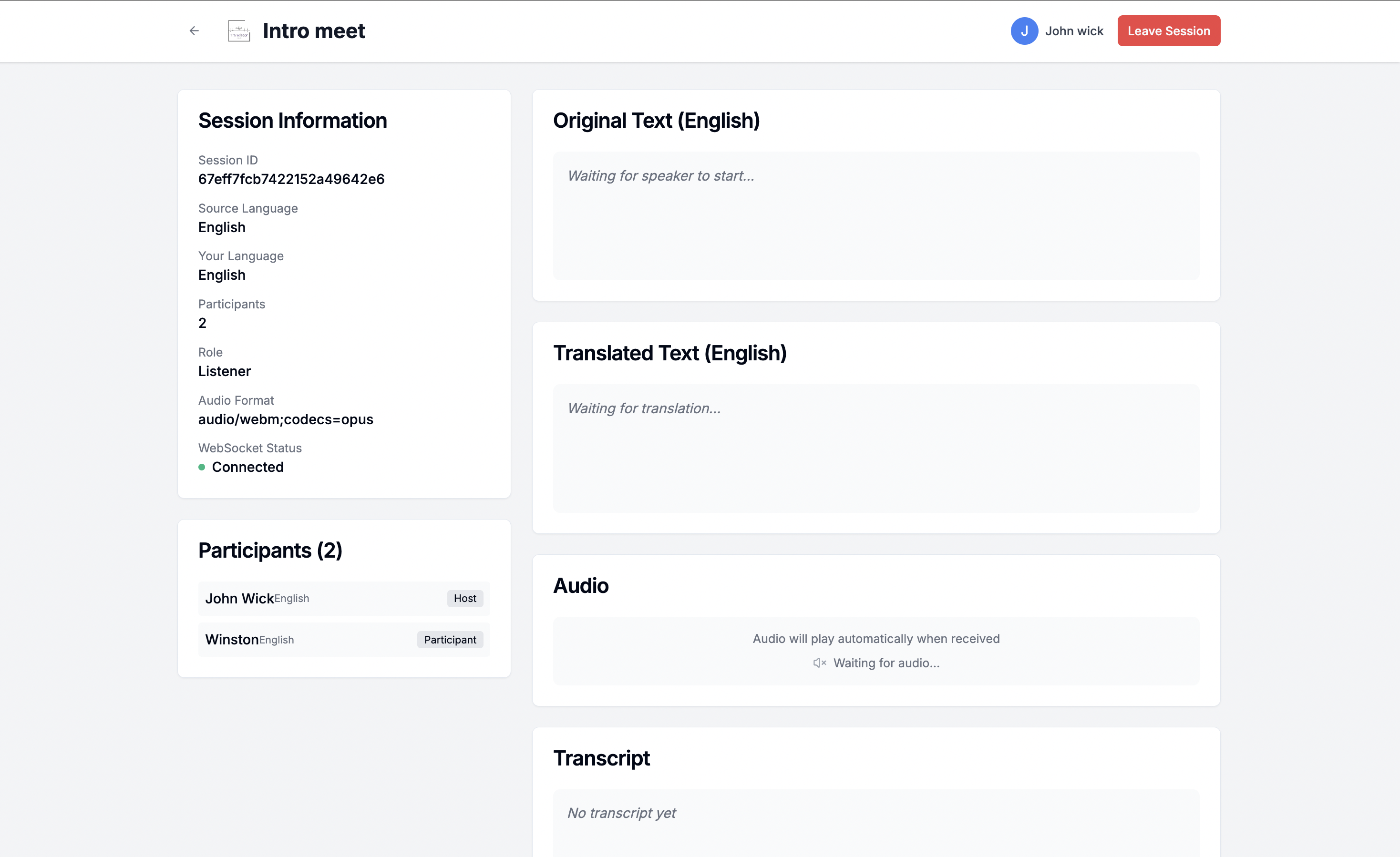Click the Intro meet page title
The image size is (1400, 857).
(x=314, y=31)
